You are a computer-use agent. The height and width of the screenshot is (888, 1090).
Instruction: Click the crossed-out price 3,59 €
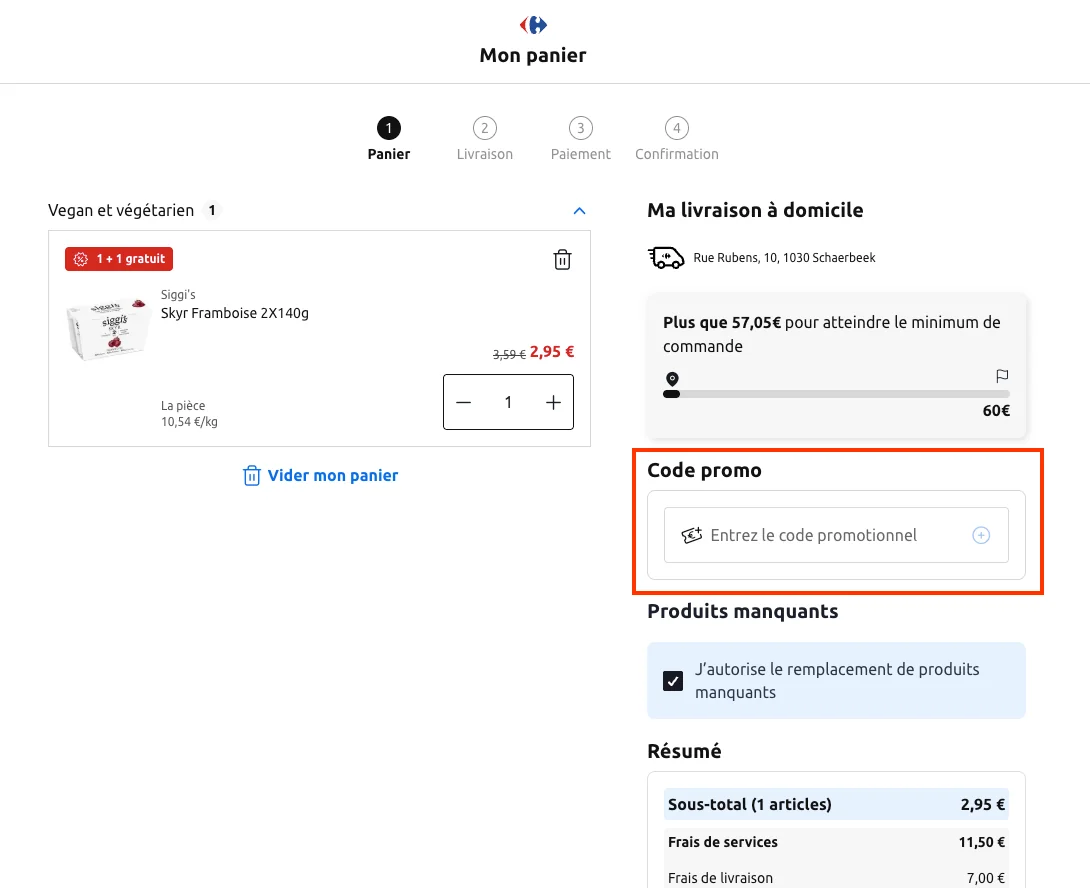click(x=509, y=355)
